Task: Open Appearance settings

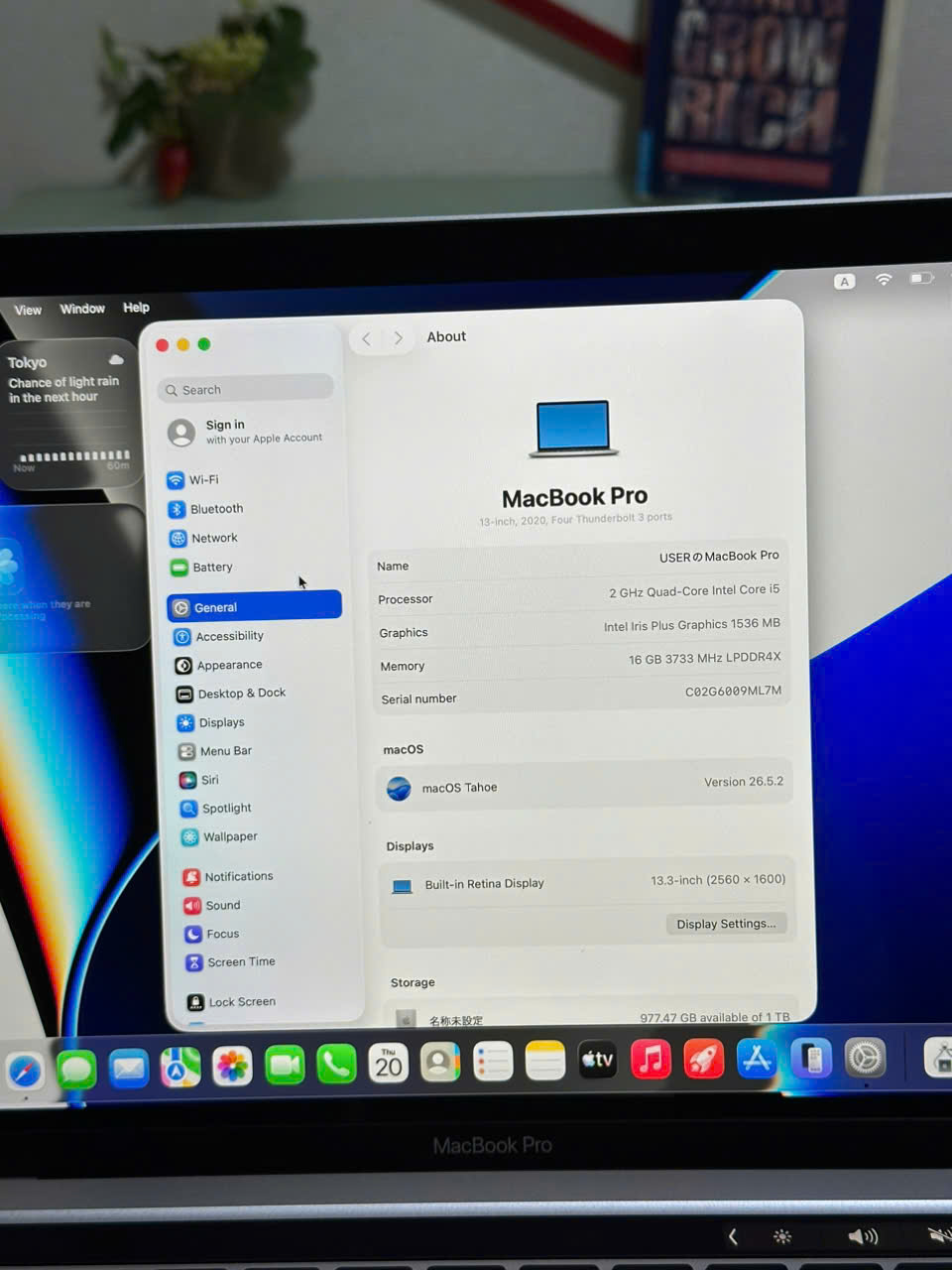Action: coord(219,665)
